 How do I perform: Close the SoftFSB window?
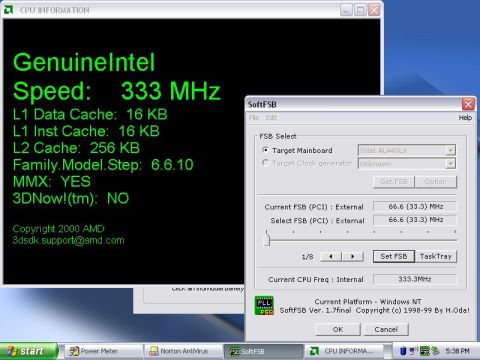click(x=468, y=104)
